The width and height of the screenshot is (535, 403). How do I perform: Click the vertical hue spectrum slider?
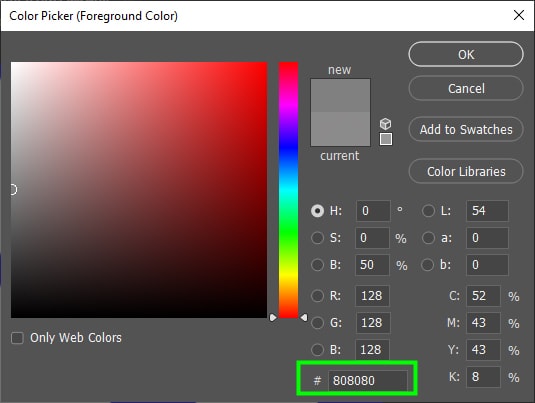pyautogui.click(x=288, y=190)
